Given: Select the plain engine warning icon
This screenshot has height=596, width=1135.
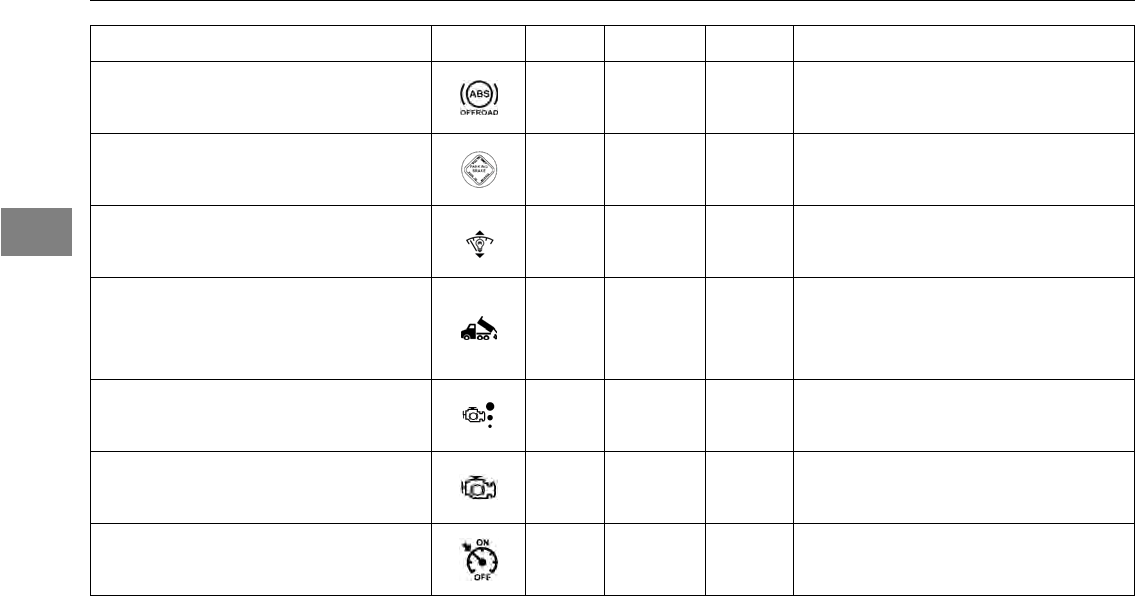Looking at the screenshot, I should 478,487.
